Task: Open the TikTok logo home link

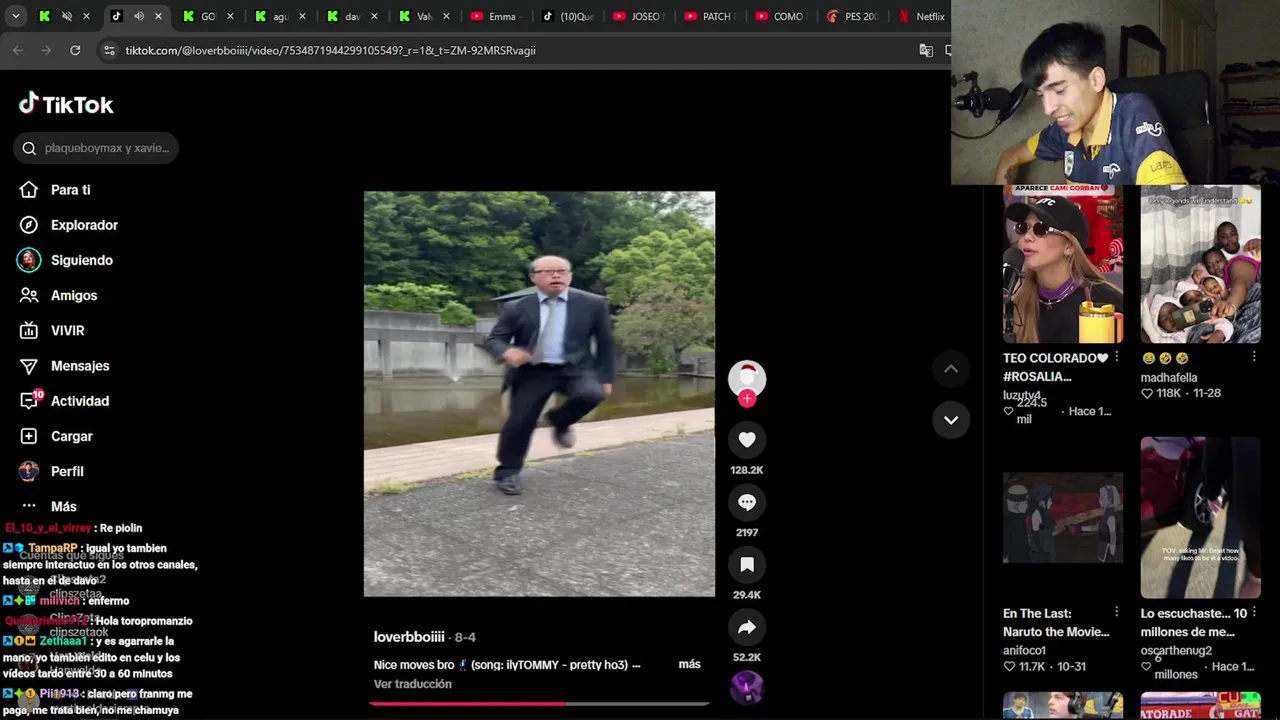Action: coord(66,104)
